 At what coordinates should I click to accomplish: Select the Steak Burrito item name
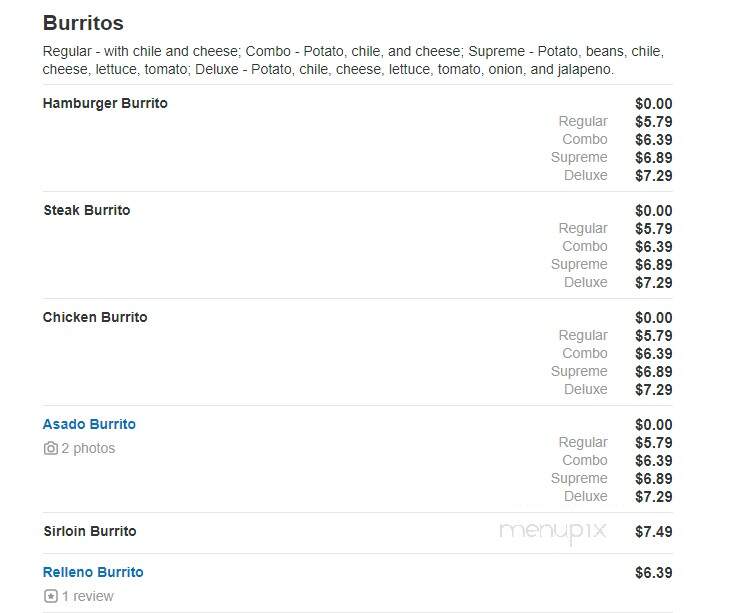87,210
